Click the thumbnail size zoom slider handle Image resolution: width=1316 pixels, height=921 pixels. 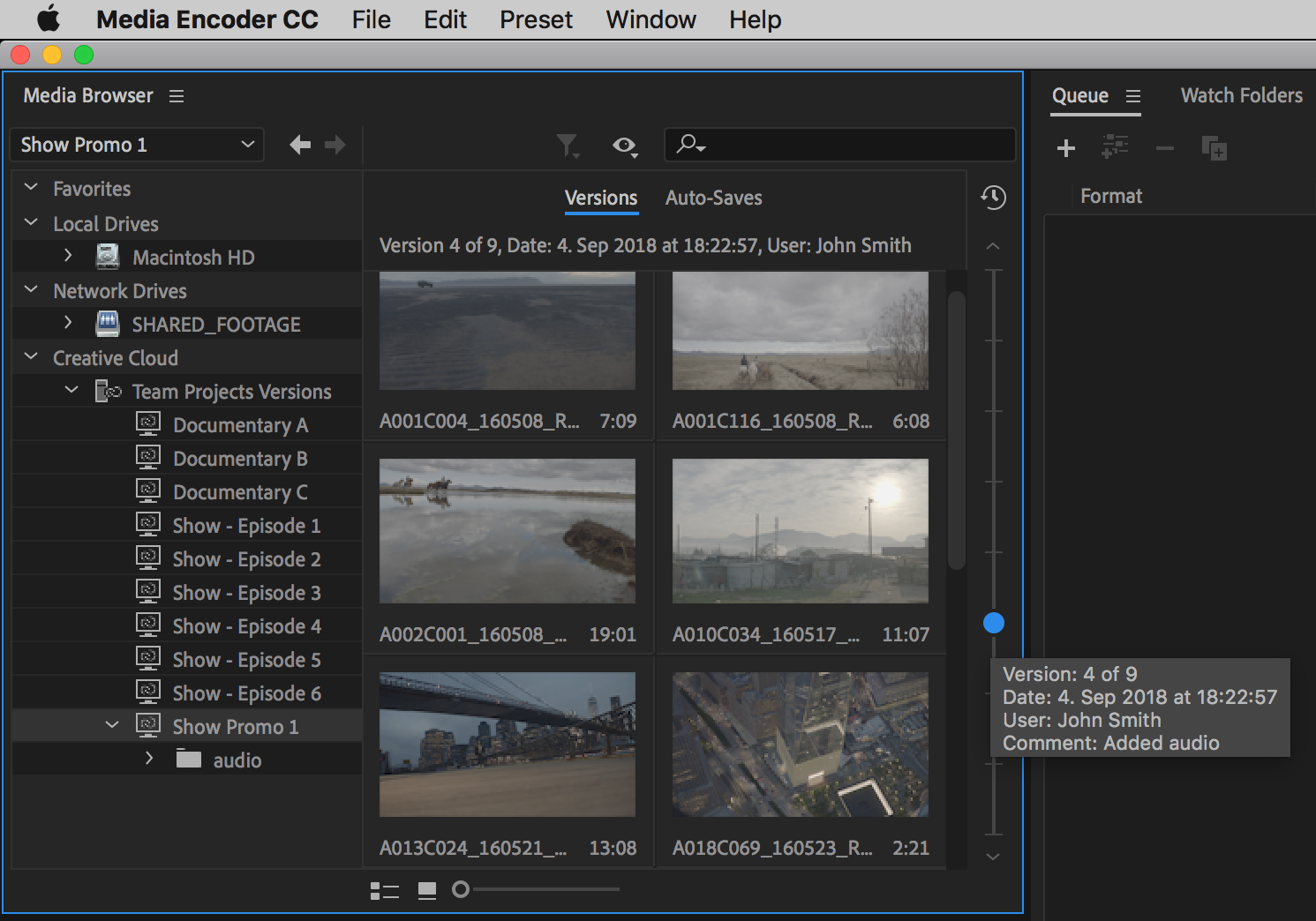coord(461,889)
